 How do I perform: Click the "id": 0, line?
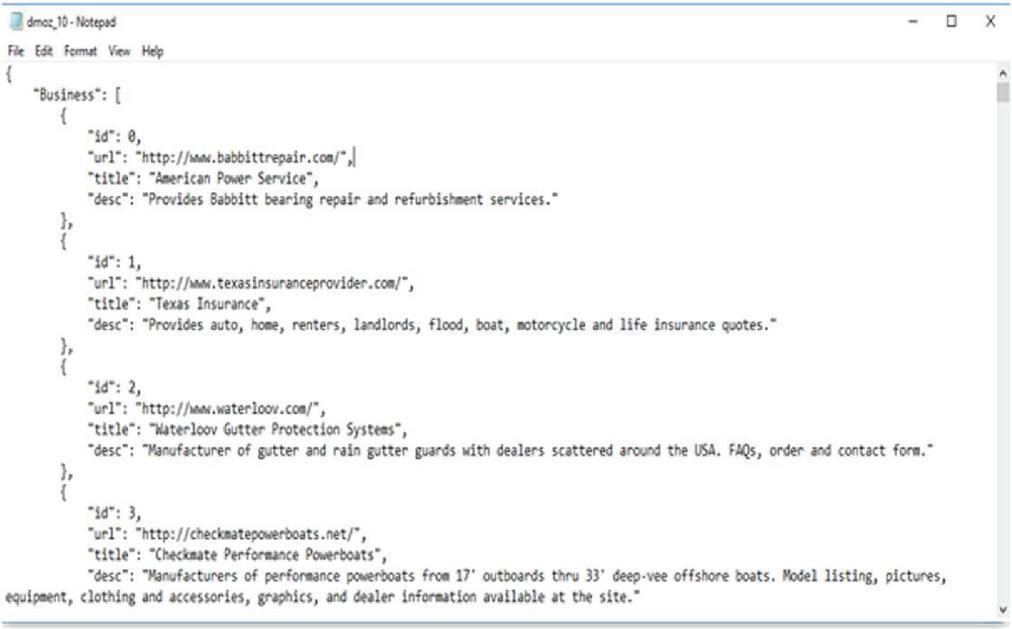pos(114,137)
